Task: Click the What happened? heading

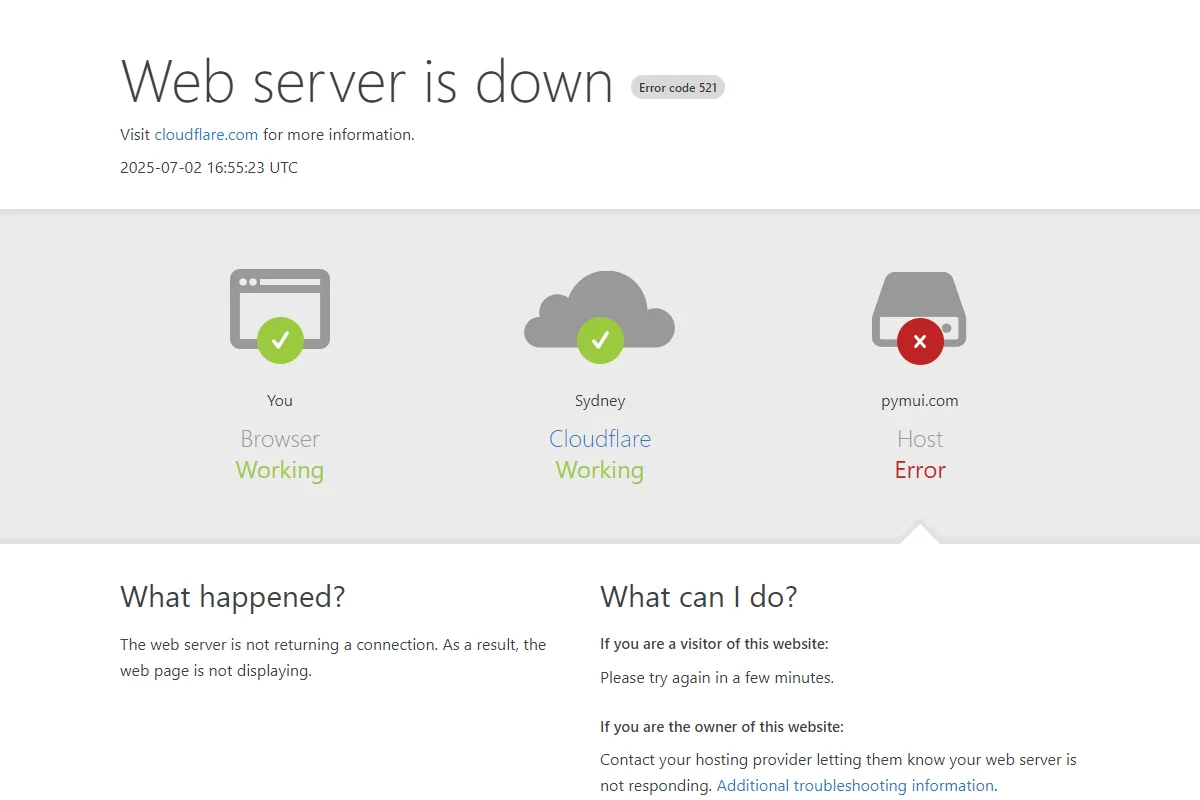Action: [233, 597]
